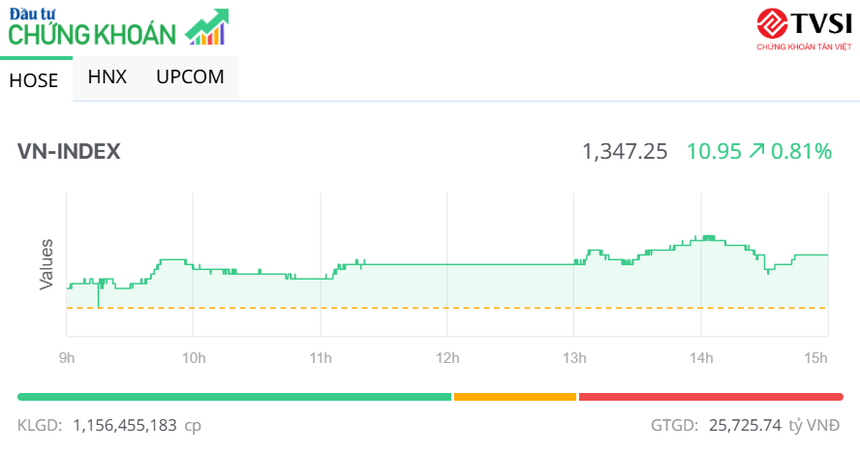
Task: Click the orange unchanged bar segment
Action: click(x=515, y=397)
